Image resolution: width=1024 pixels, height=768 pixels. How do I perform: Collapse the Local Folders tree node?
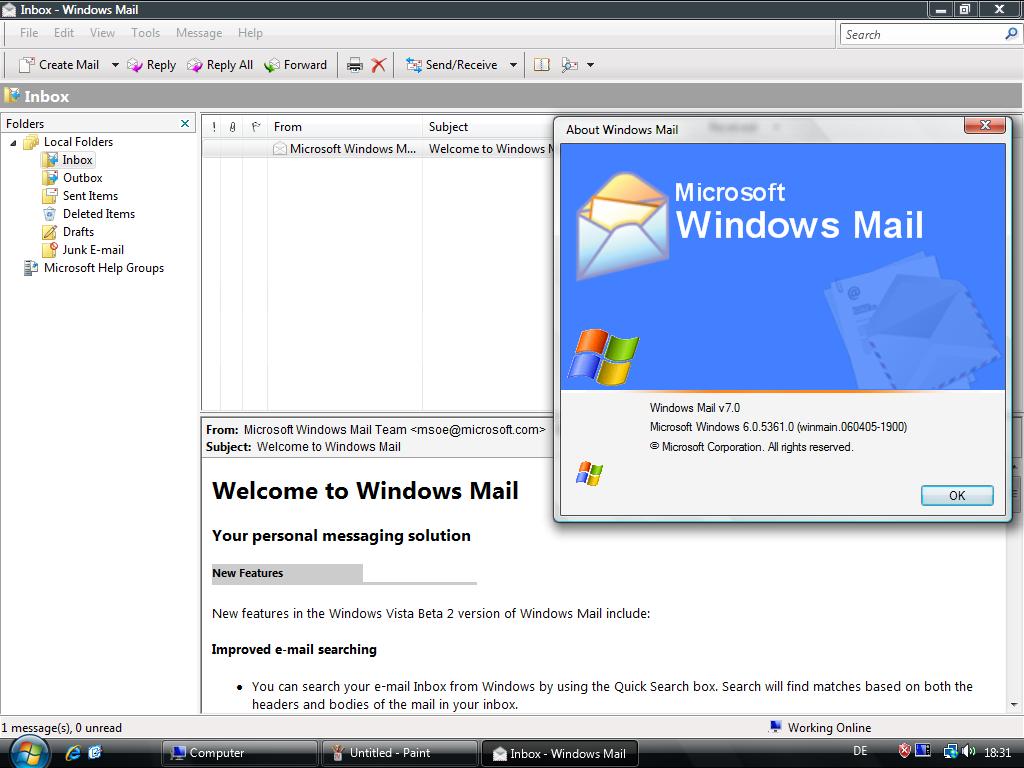click(13, 142)
